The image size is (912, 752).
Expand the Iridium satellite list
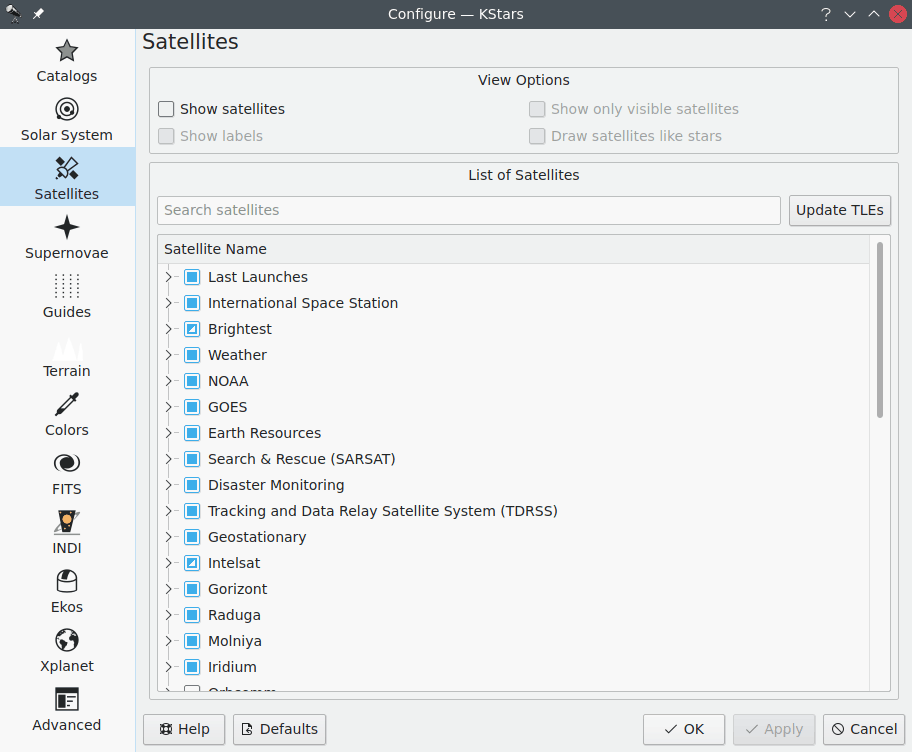point(170,666)
